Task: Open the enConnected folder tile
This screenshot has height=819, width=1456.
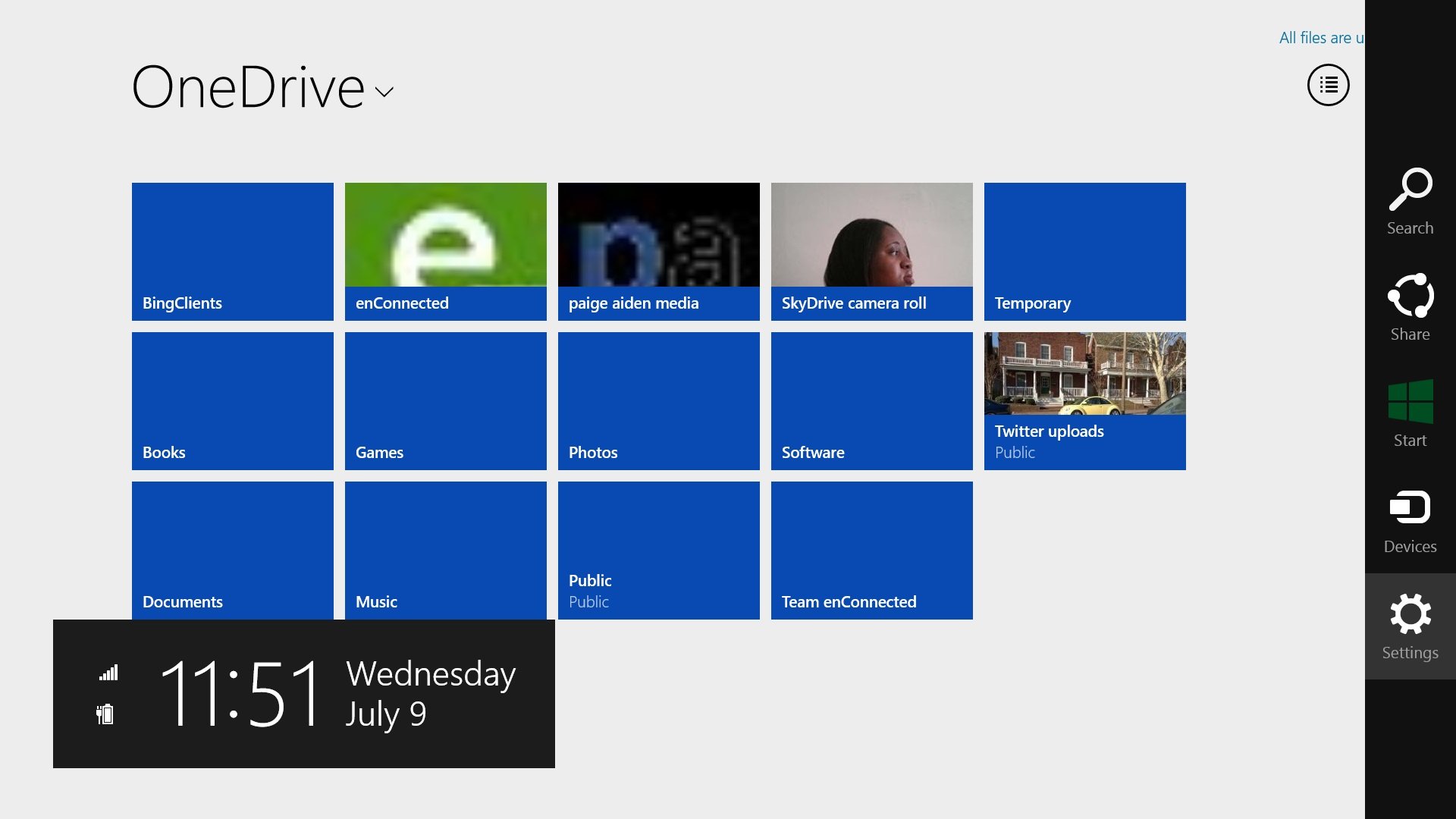Action: [446, 252]
